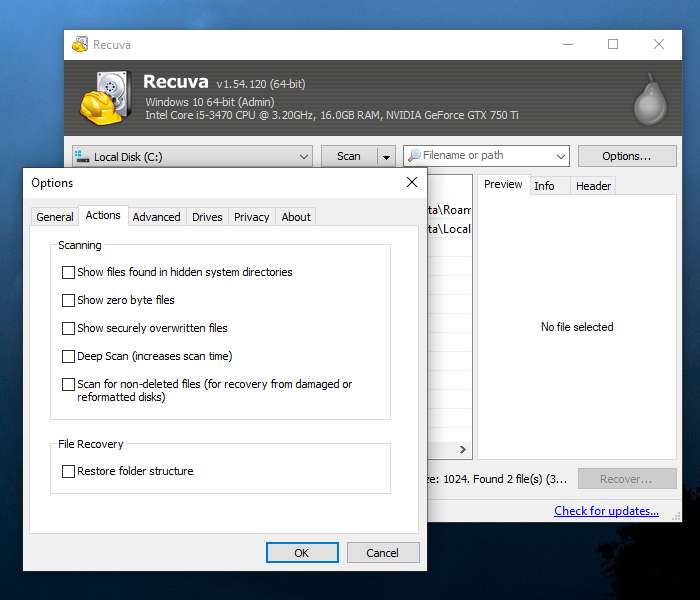Go to the Drives tab
This screenshot has width=700, height=600.
coord(207,217)
